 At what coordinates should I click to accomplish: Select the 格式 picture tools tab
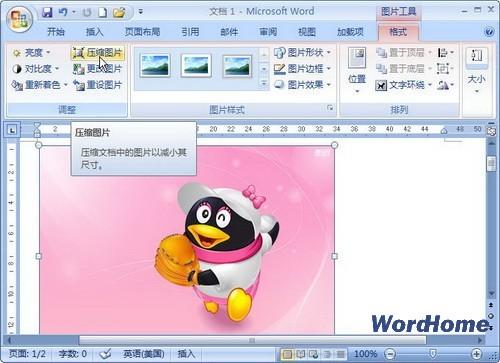(398, 32)
